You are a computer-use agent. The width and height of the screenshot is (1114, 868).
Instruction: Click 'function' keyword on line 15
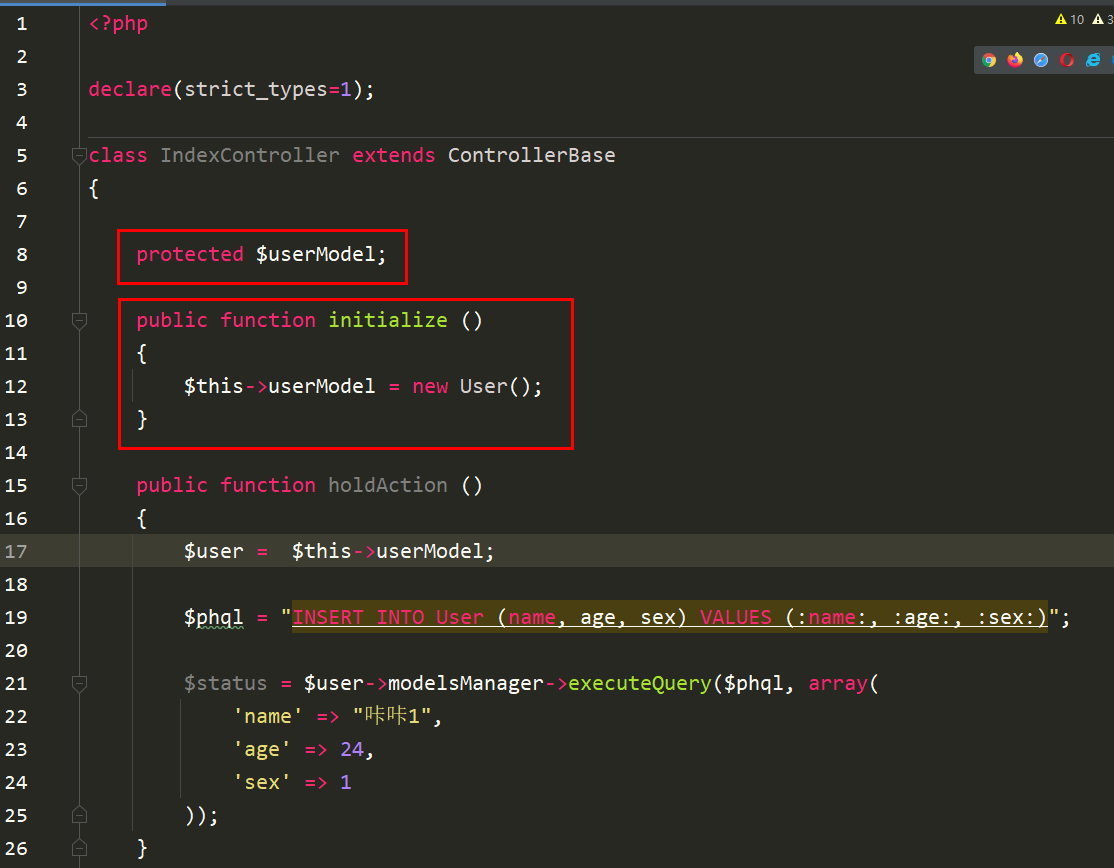coord(268,485)
